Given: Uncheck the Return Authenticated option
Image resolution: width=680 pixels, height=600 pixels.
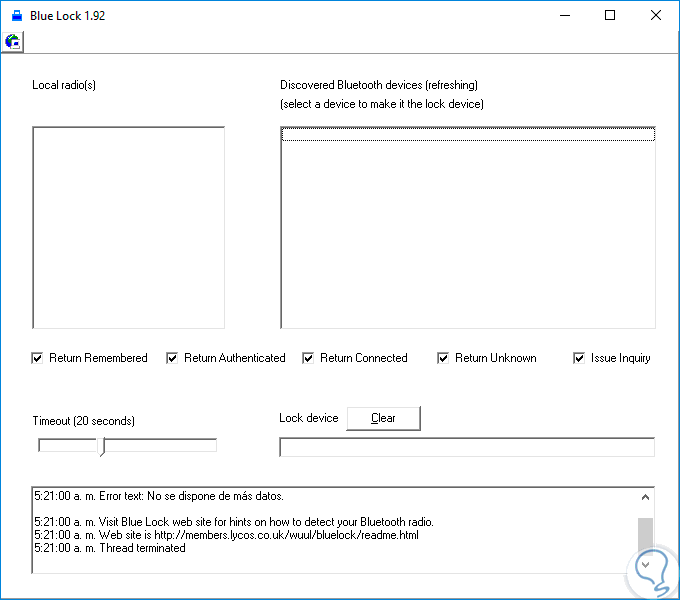Looking at the screenshot, I should click(x=172, y=358).
